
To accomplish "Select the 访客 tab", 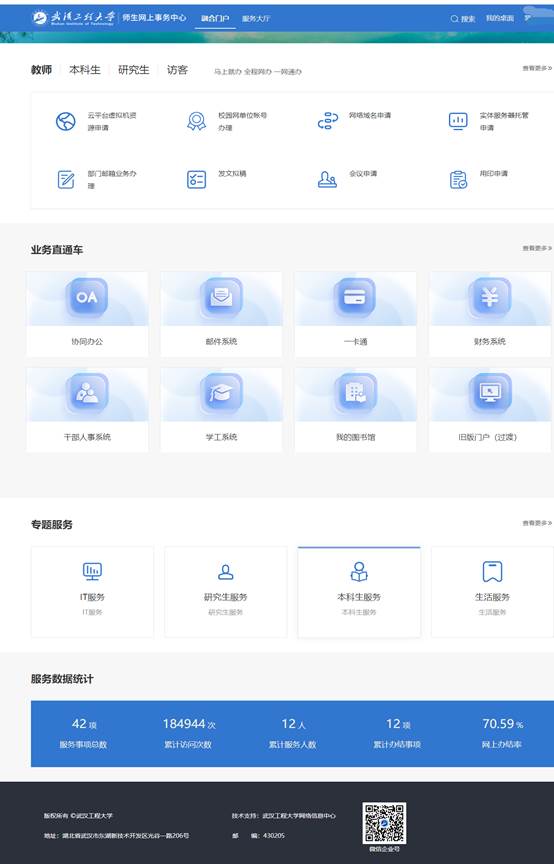I will click(178, 70).
